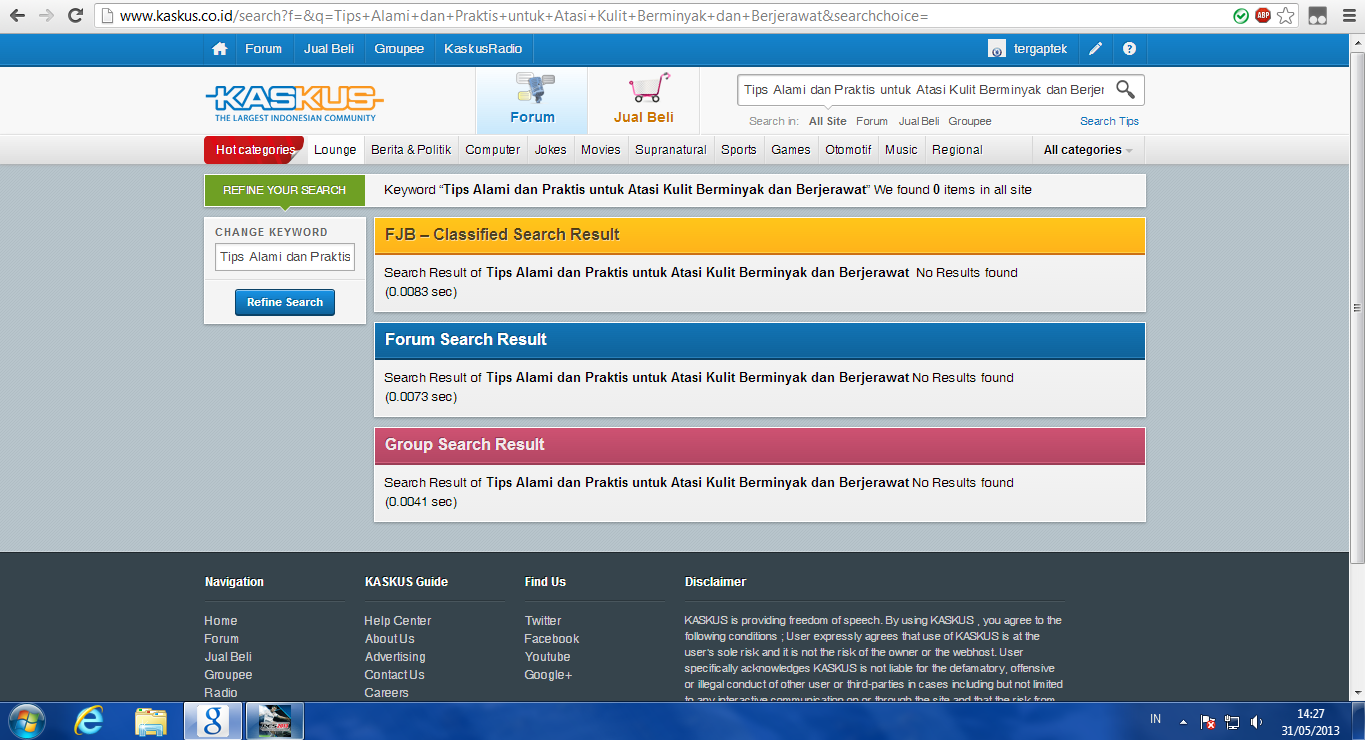Open File Explorer from taskbar
This screenshot has height=740, width=1365.
pyautogui.click(x=151, y=720)
